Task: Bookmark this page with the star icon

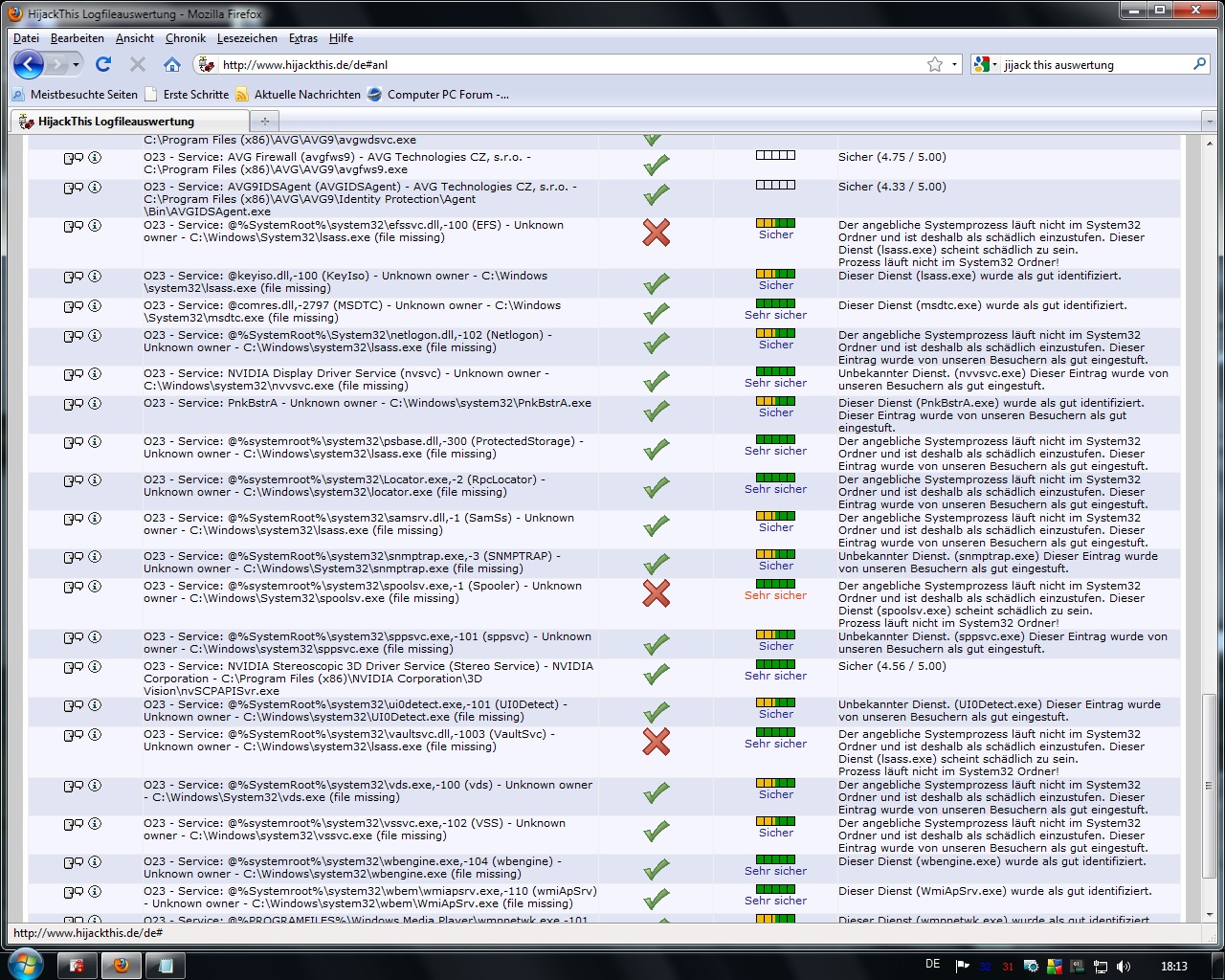Action: pos(935,65)
